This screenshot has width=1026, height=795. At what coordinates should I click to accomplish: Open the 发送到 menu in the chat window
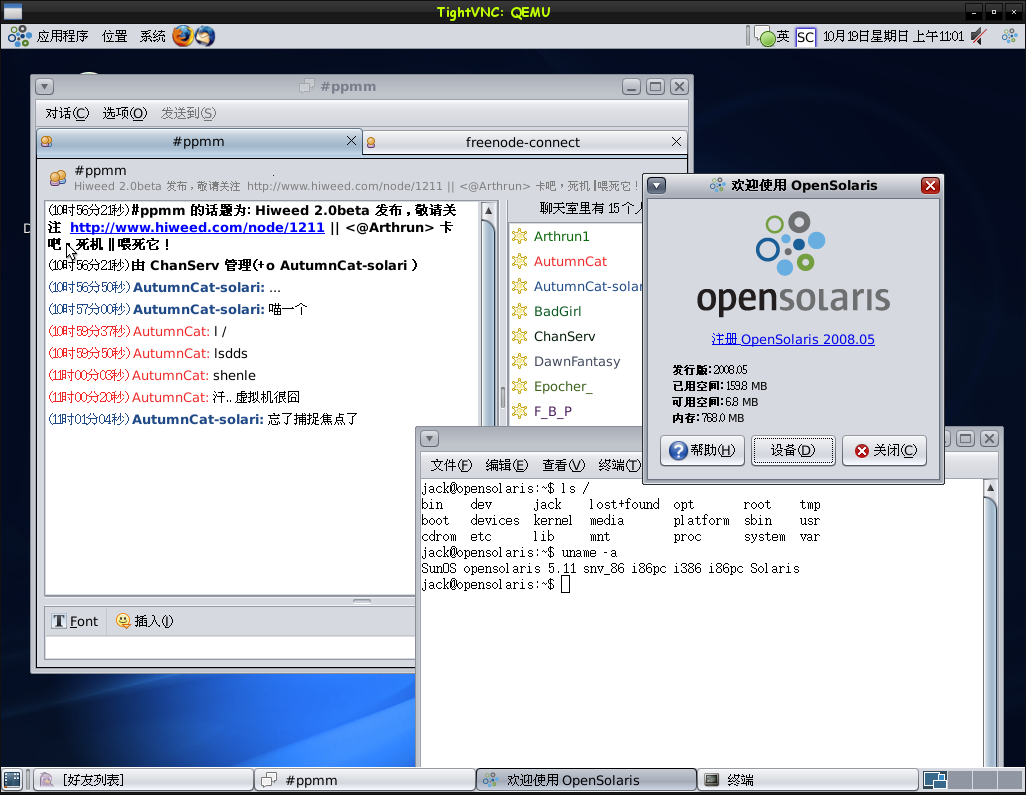click(x=188, y=113)
